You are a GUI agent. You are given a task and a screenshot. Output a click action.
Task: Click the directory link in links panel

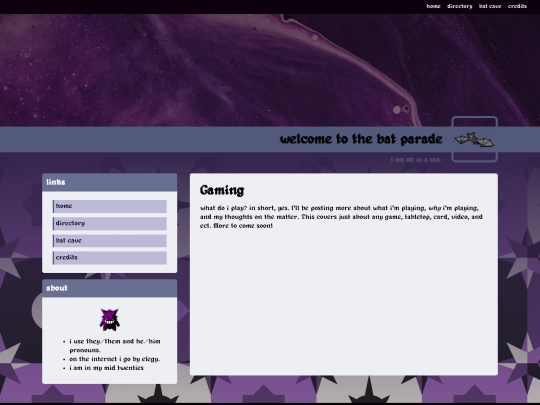110,224
